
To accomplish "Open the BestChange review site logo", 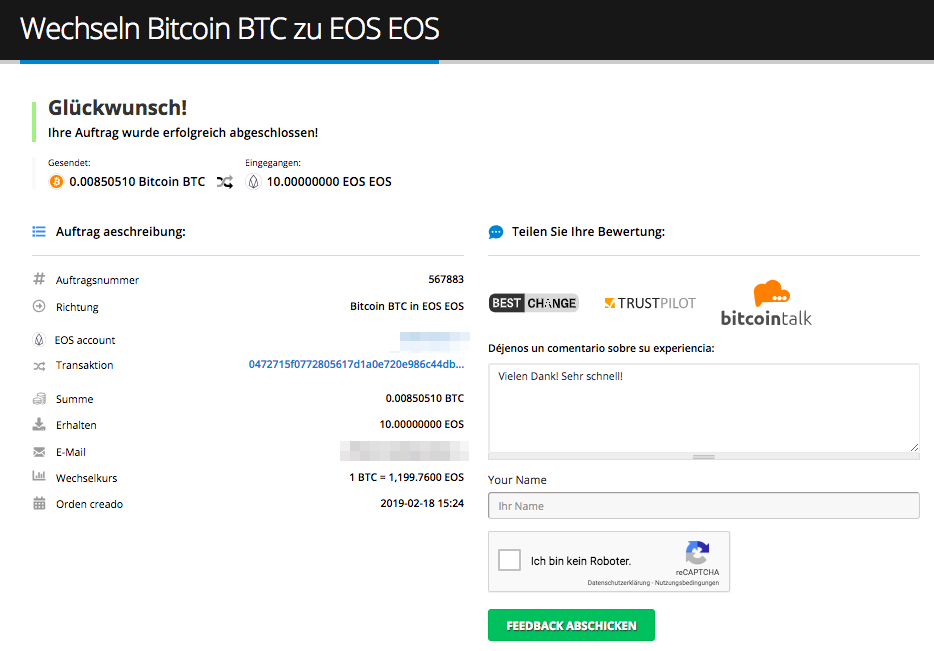I will coord(534,303).
